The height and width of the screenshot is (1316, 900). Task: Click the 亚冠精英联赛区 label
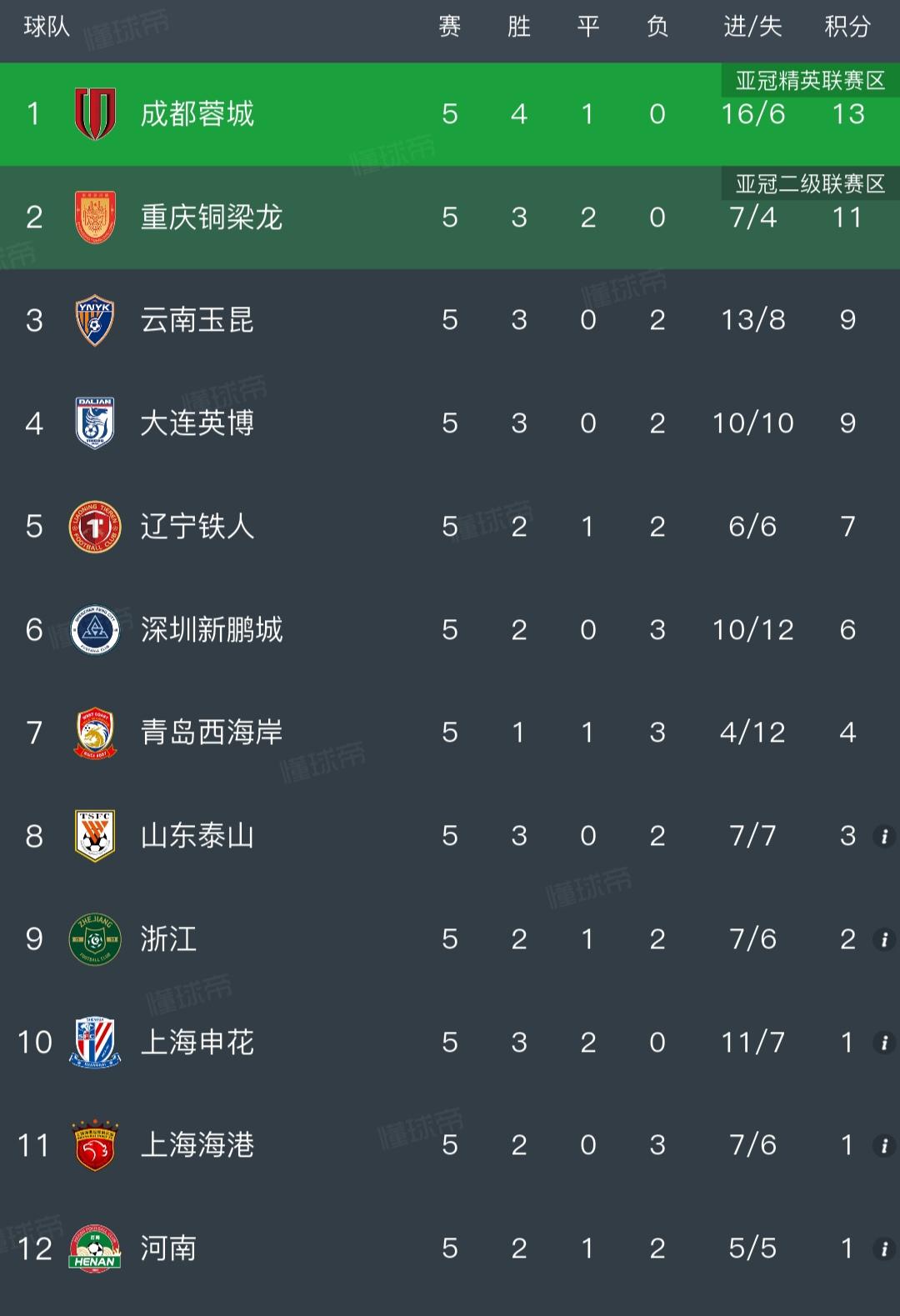[810, 81]
